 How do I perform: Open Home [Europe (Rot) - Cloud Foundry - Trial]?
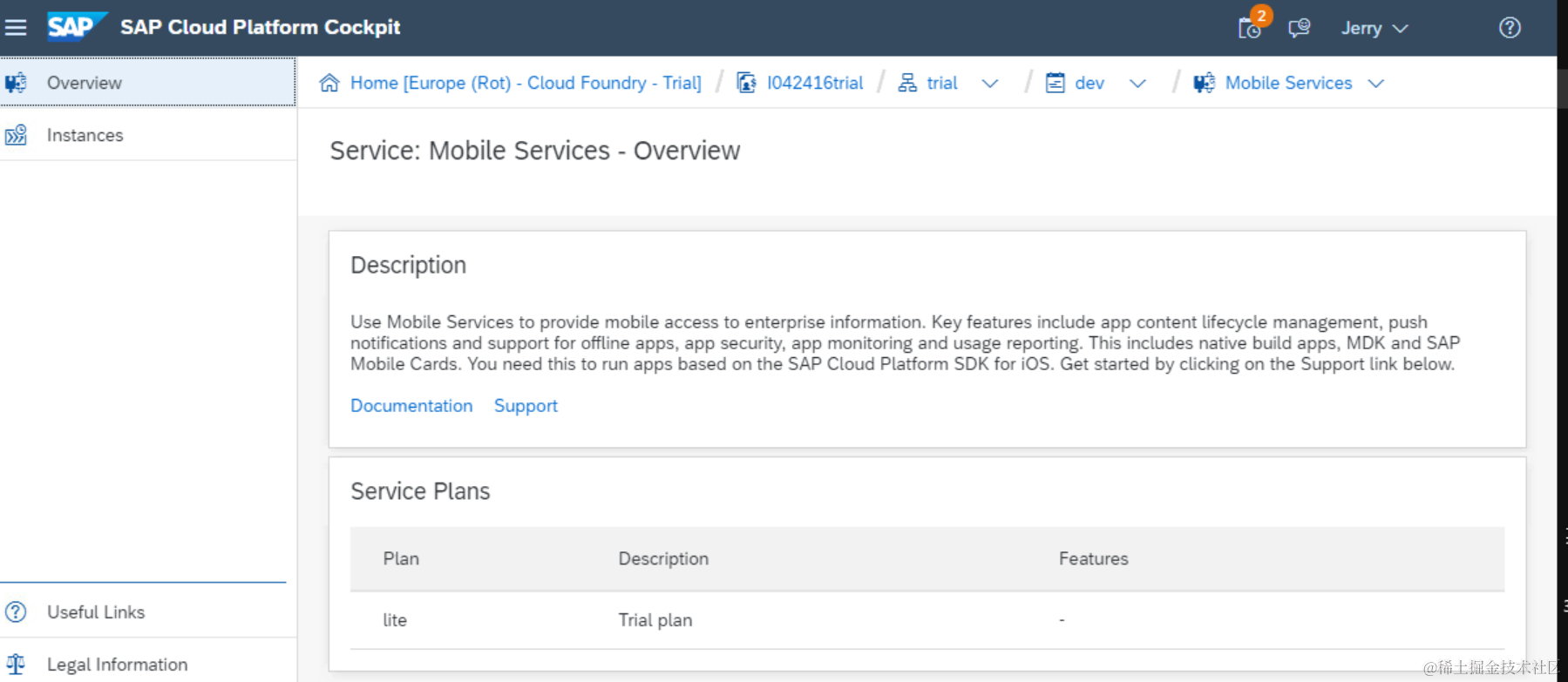[526, 83]
